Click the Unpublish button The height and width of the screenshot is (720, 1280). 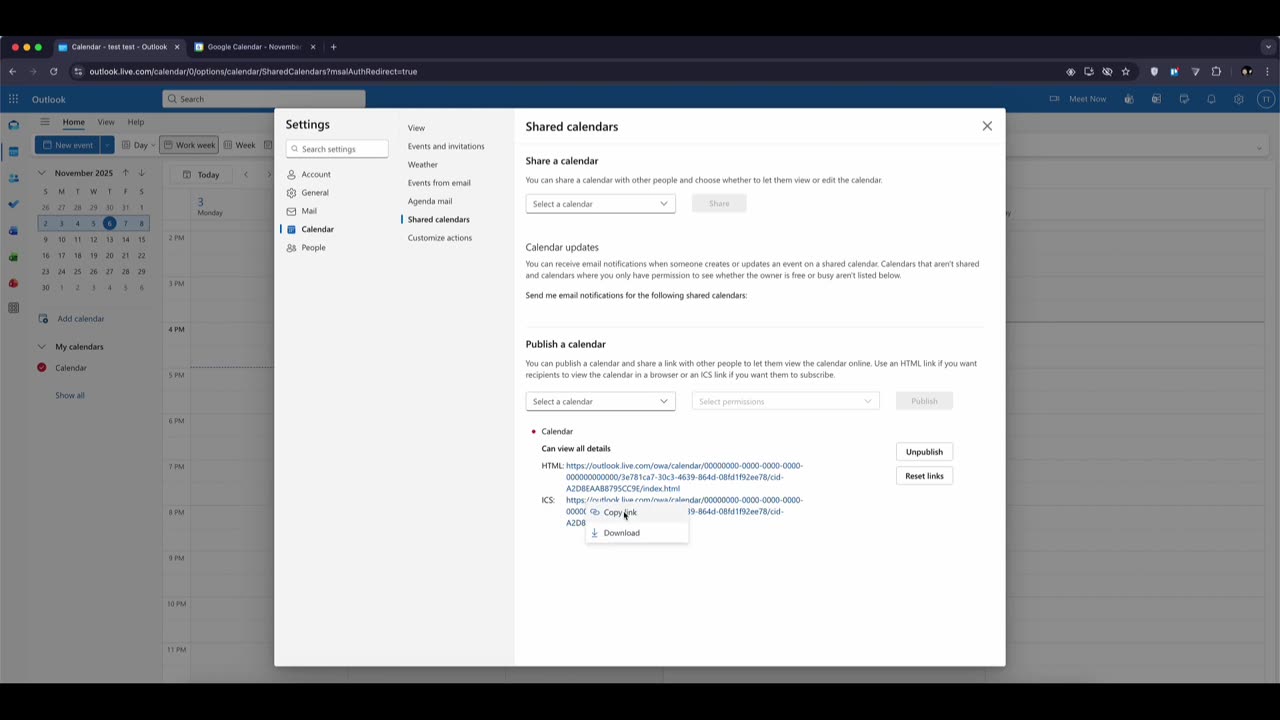924,452
